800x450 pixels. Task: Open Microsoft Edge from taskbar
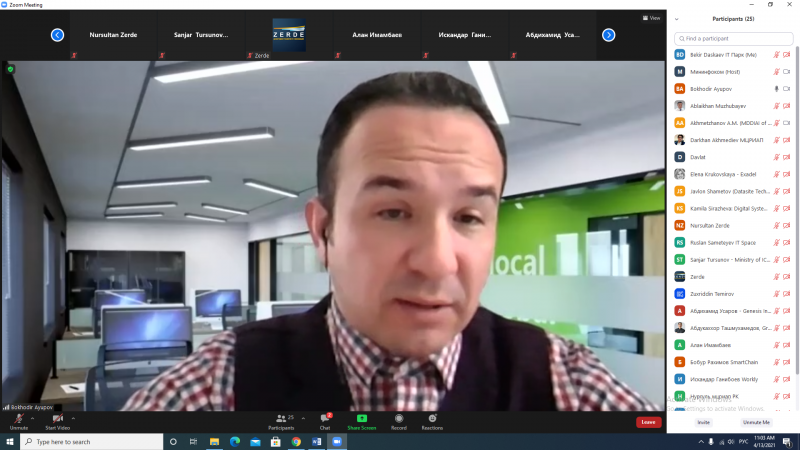tap(235, 442)
